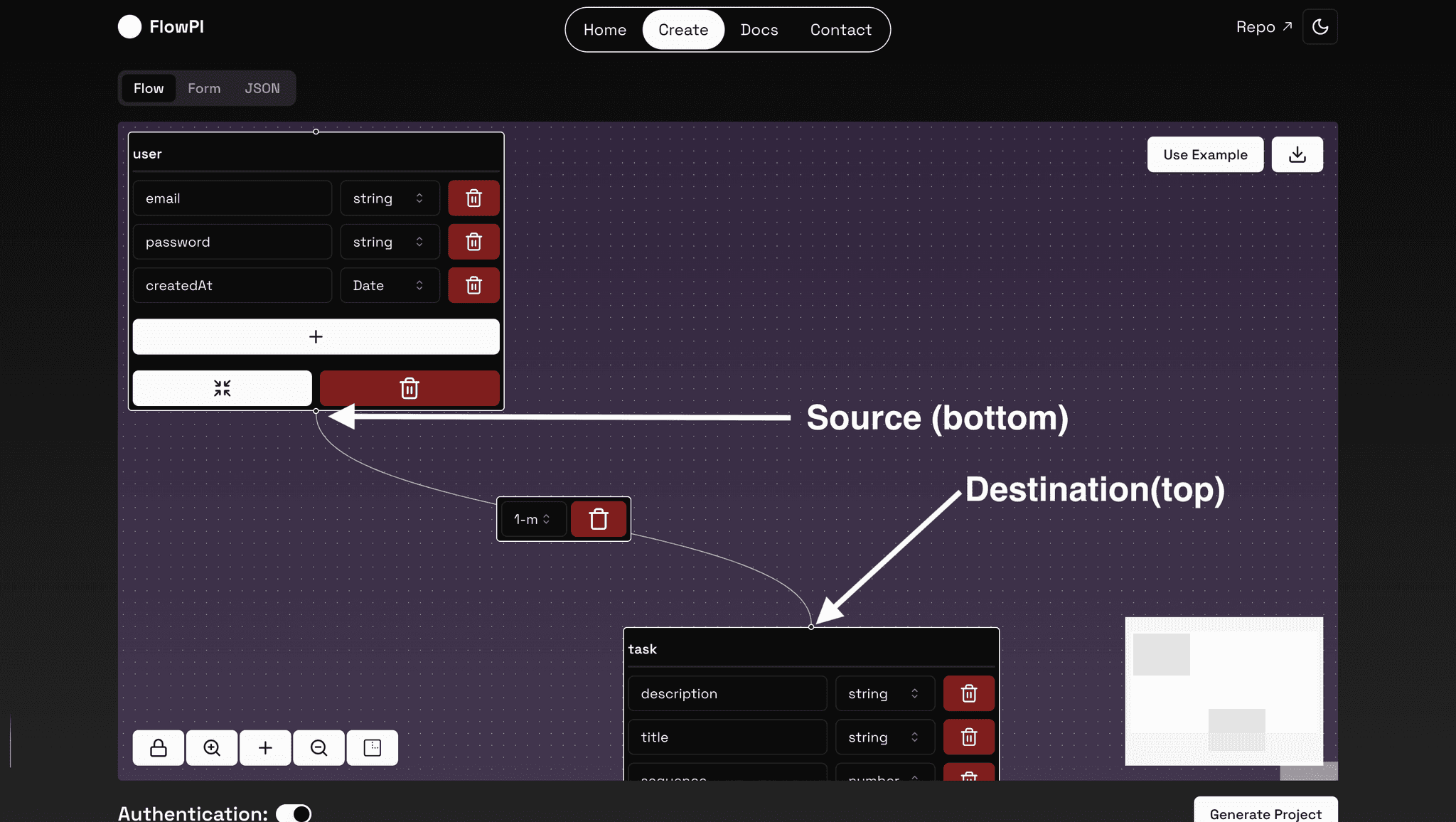
Task: Switch theme using the moon icon
Action: pyautogui.click(x=1319, y=27)
